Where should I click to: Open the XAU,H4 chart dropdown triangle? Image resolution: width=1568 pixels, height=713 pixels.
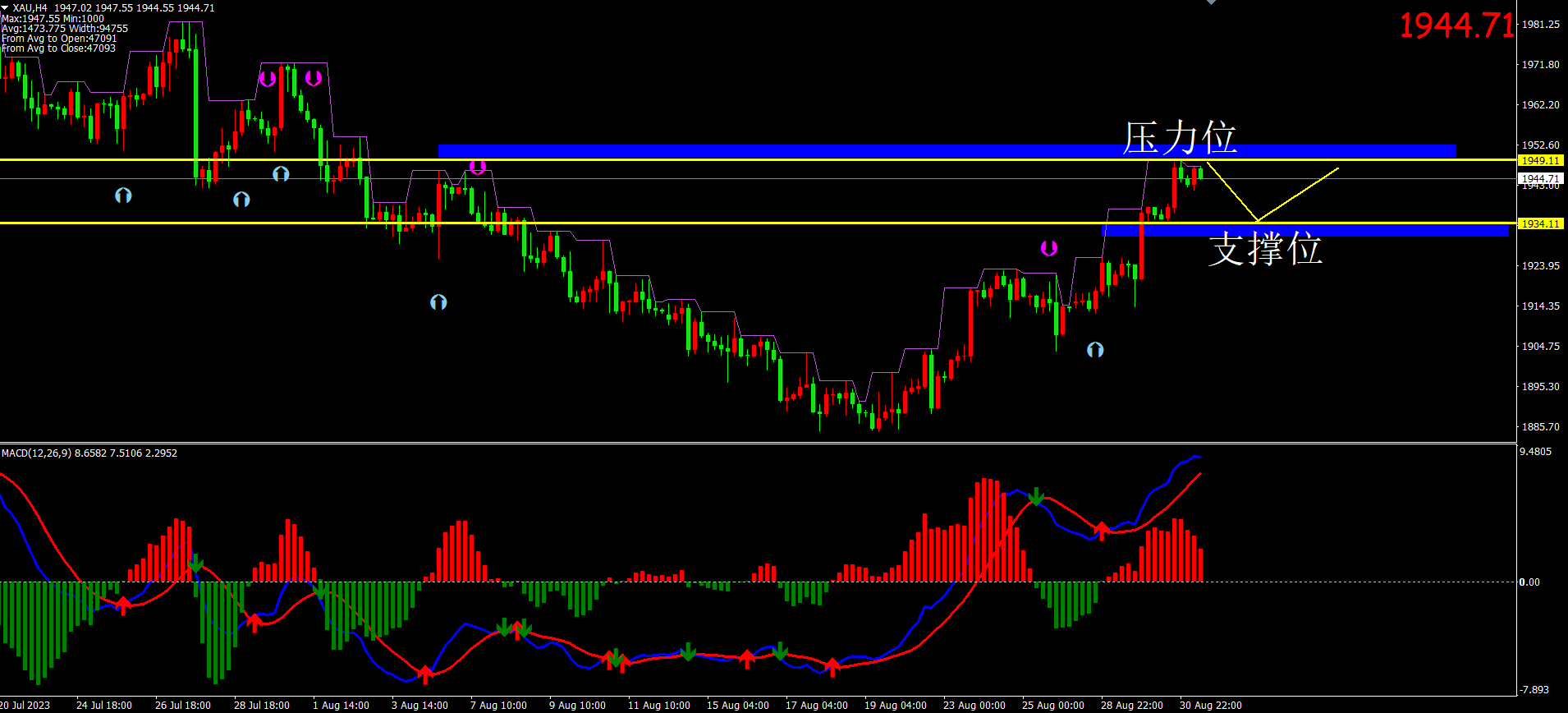point(6,7)
